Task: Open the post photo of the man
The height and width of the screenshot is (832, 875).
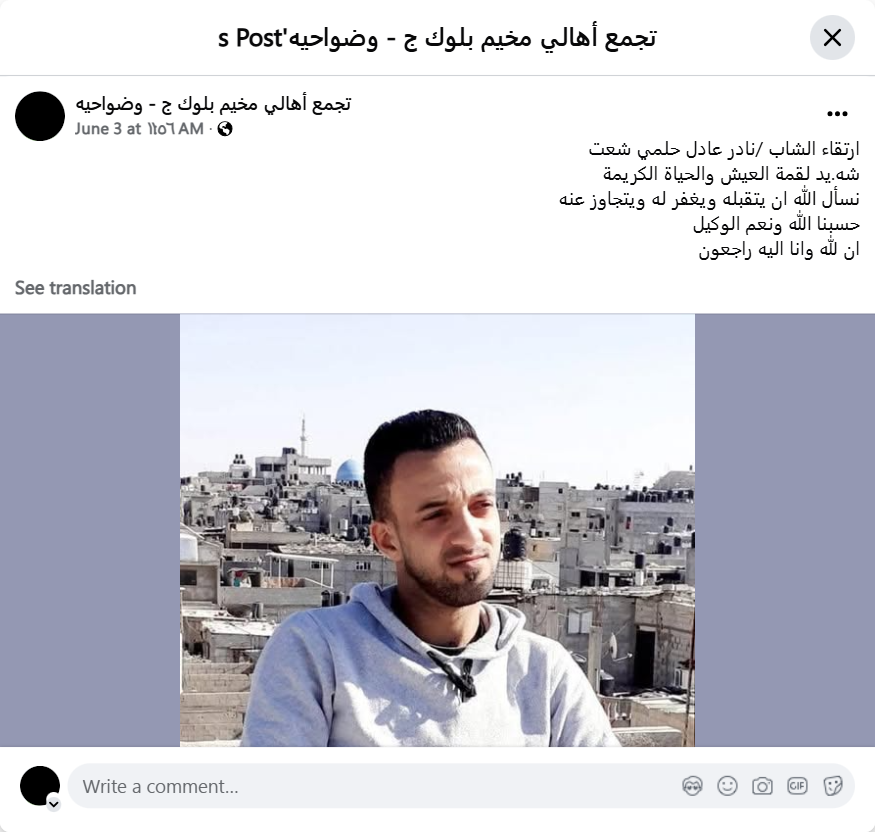Action: point(437,530)
